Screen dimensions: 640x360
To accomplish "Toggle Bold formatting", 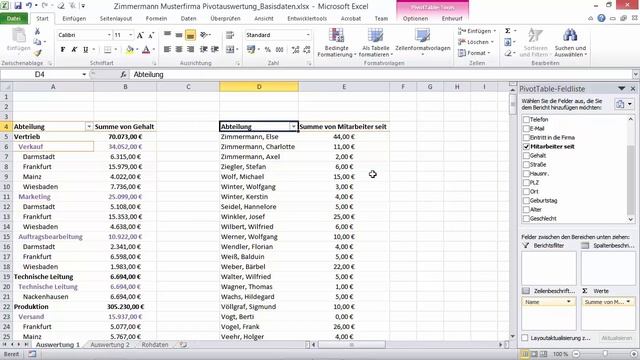I will click(x=63, y=49).
